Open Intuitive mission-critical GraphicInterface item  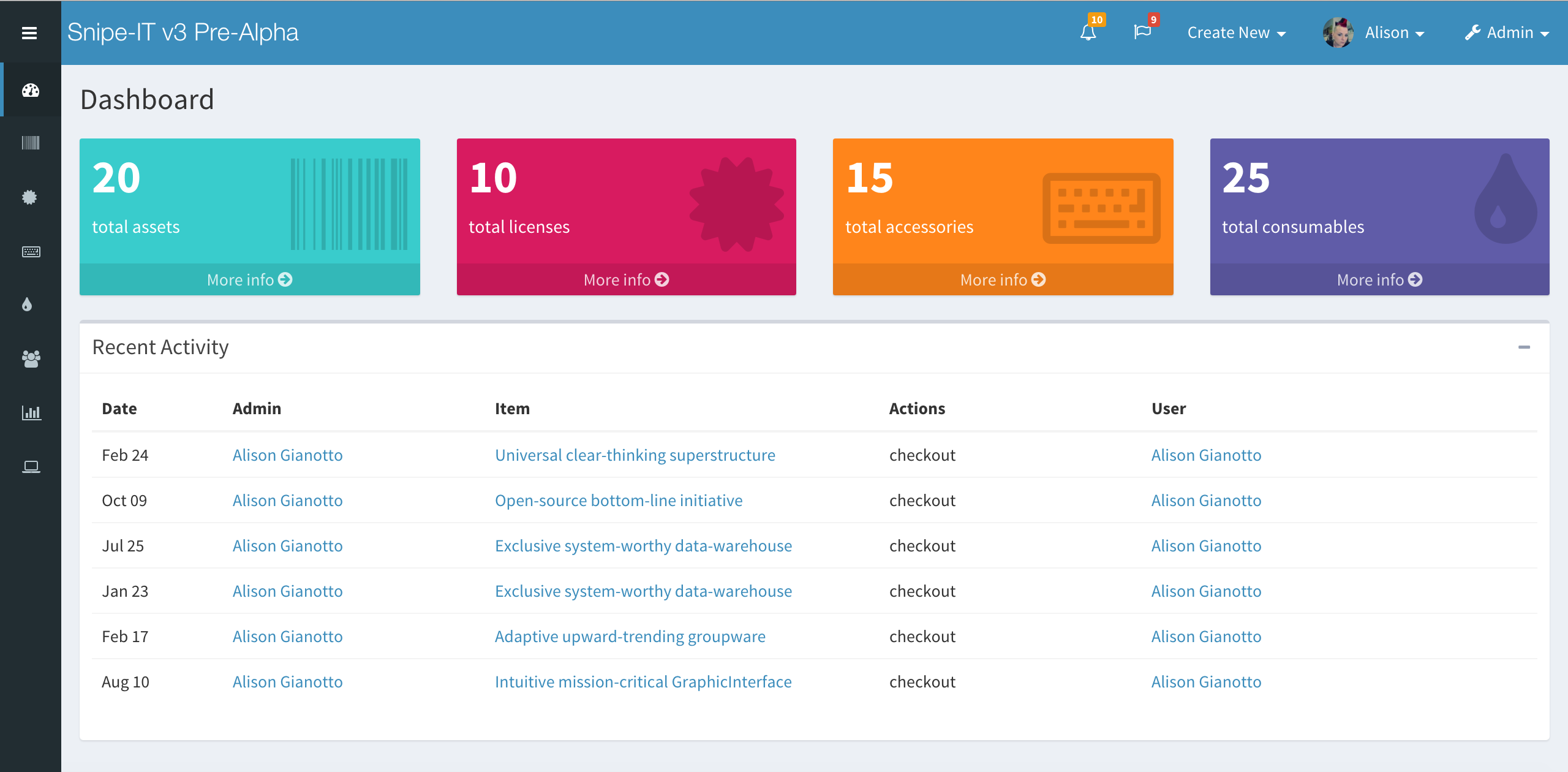[x=643, y=682]
